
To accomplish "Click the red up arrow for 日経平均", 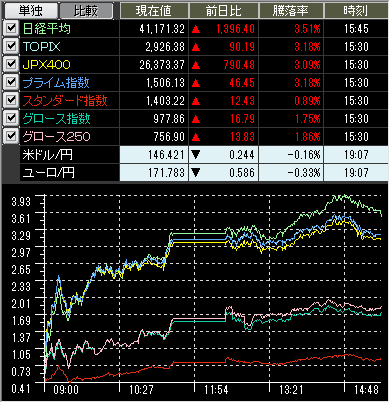I will click(x=196, y=29).
